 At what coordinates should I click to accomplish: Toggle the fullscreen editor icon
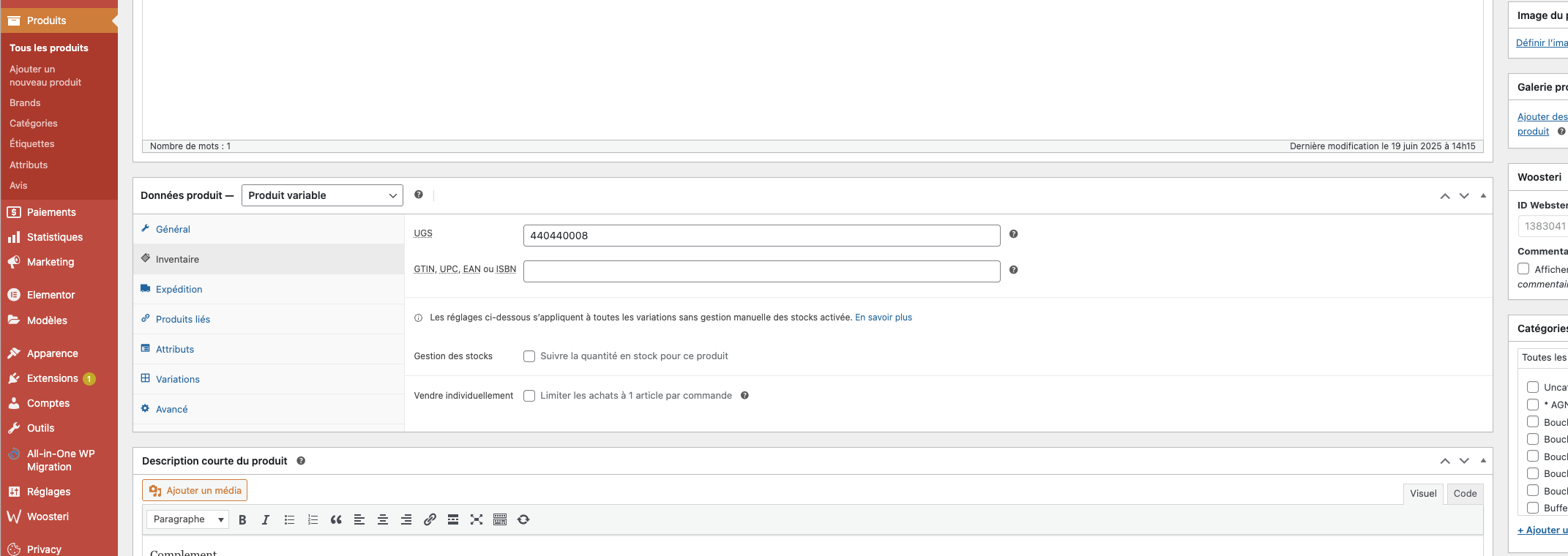pyautogui.click(x=477, y=519)
